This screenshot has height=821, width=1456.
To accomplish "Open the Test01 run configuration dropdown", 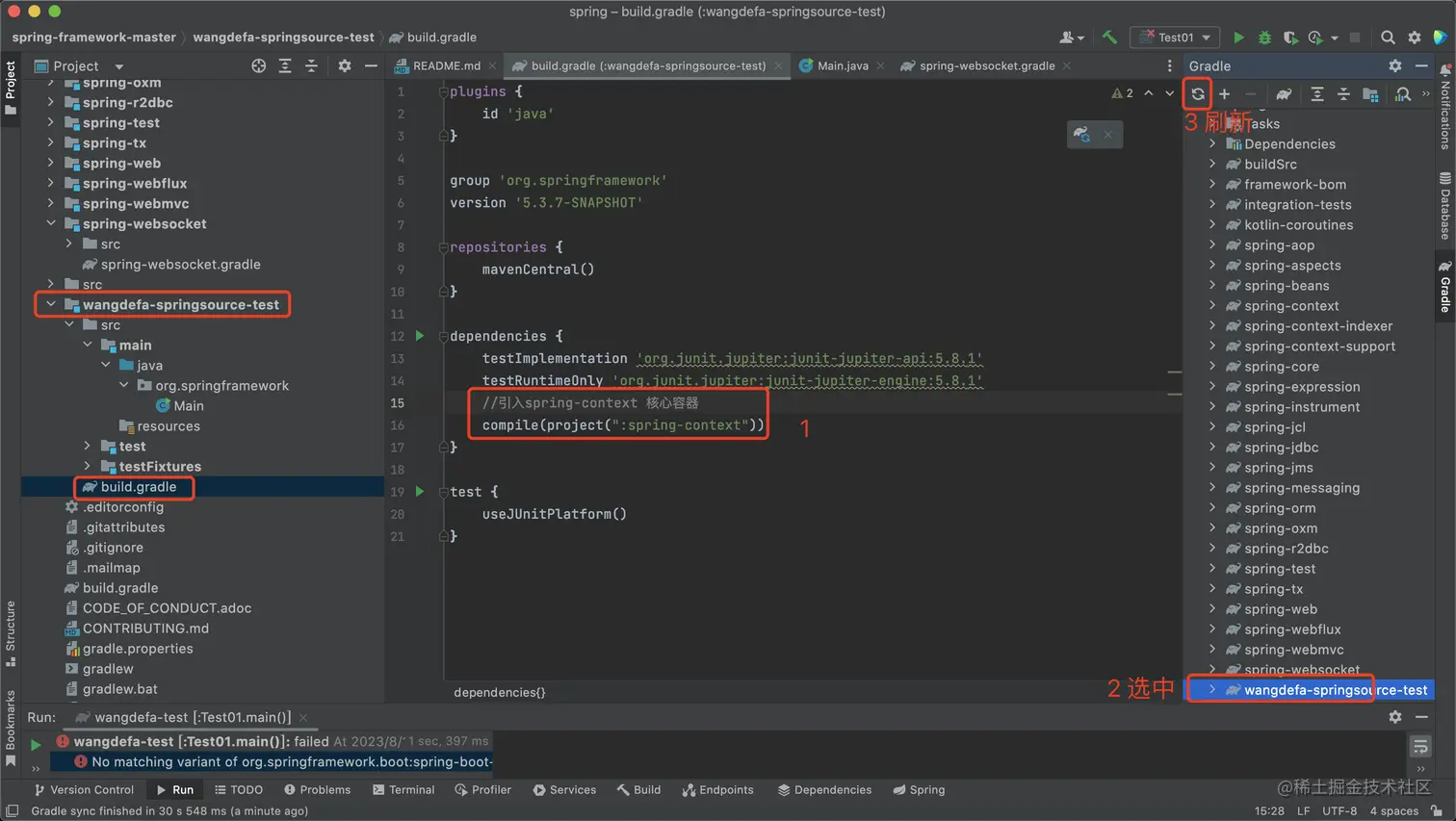I will point(1175,38).
